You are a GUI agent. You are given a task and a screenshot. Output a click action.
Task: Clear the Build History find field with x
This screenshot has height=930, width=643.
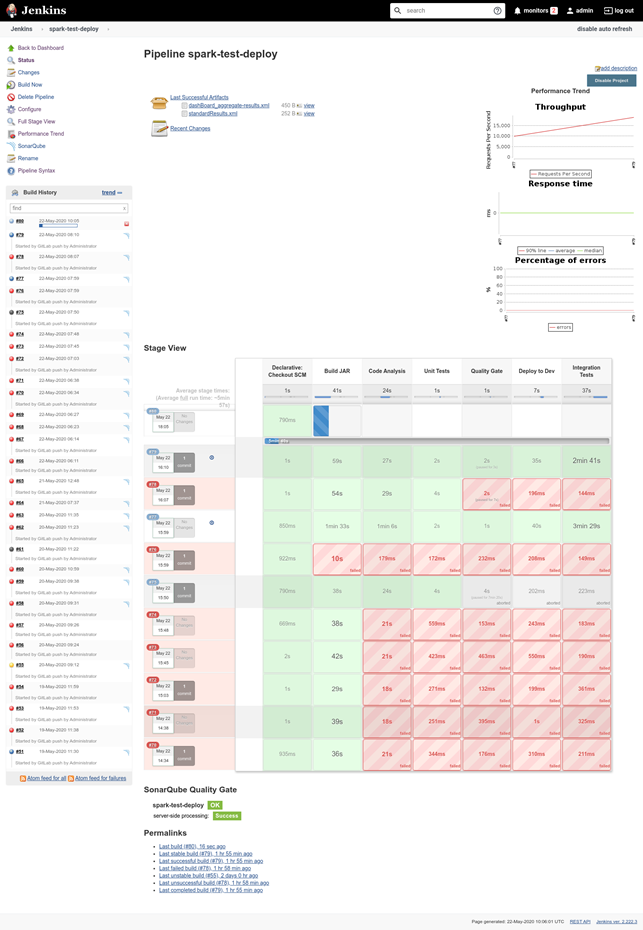(x=124, y=208)
